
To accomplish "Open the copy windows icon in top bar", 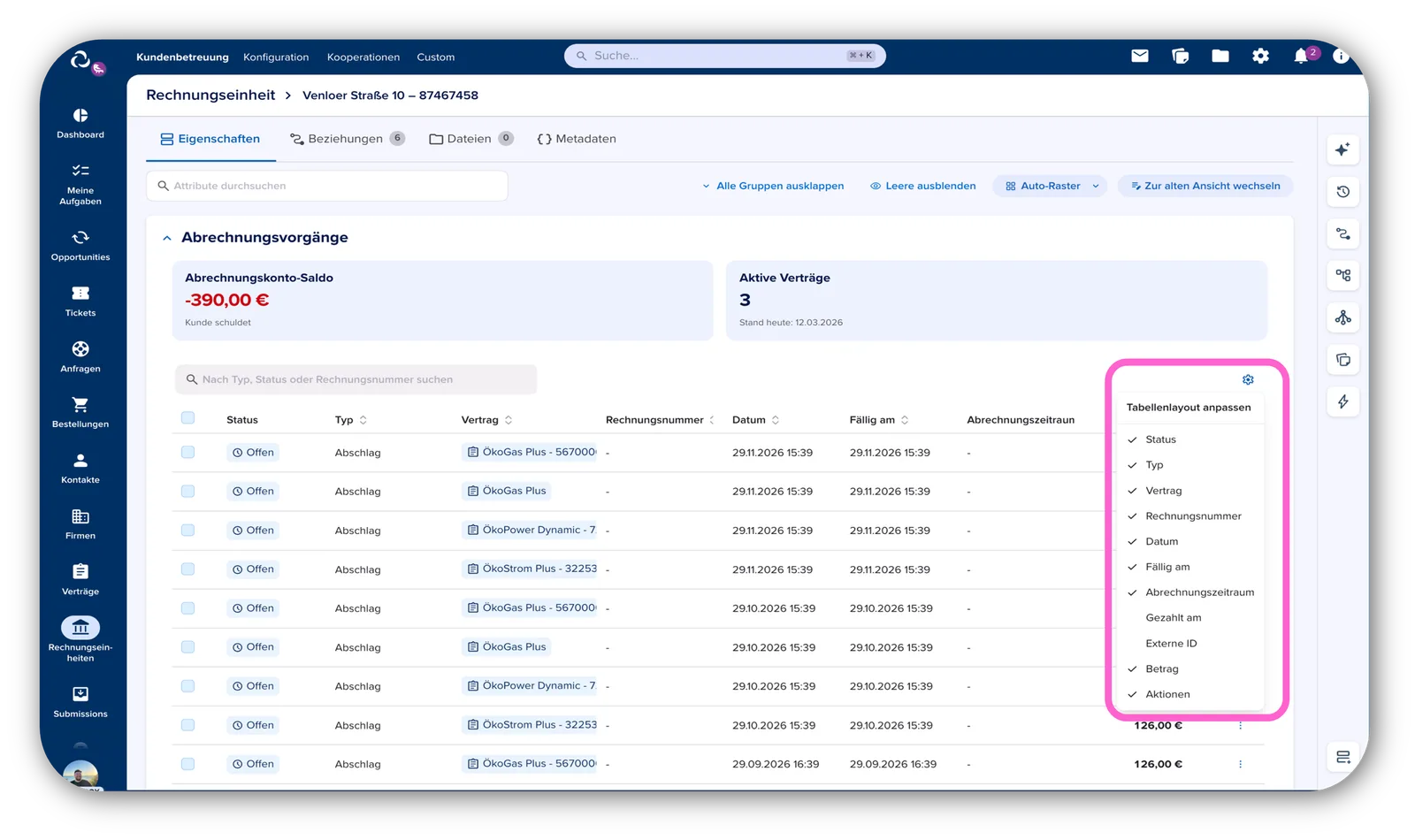I will (x=1180, y=56).
